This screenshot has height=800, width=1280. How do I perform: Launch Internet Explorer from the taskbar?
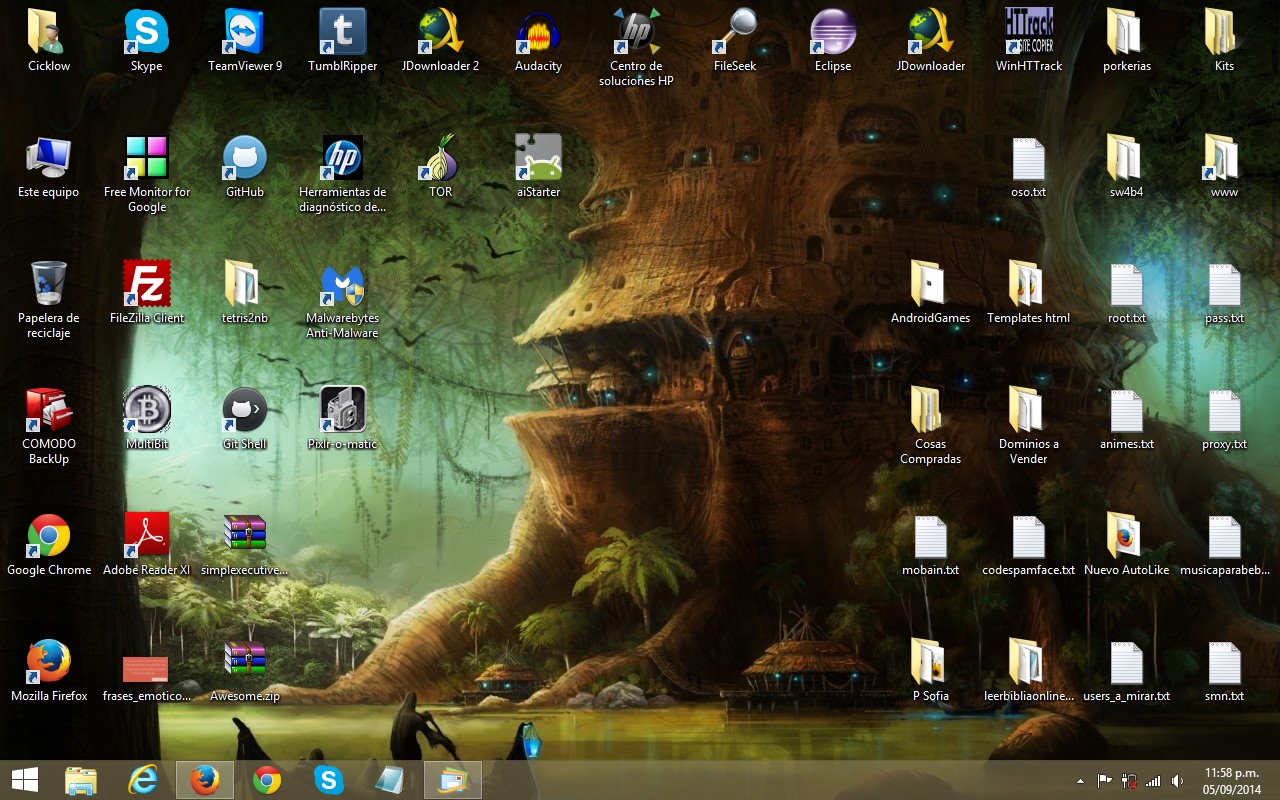coord(143,780)
